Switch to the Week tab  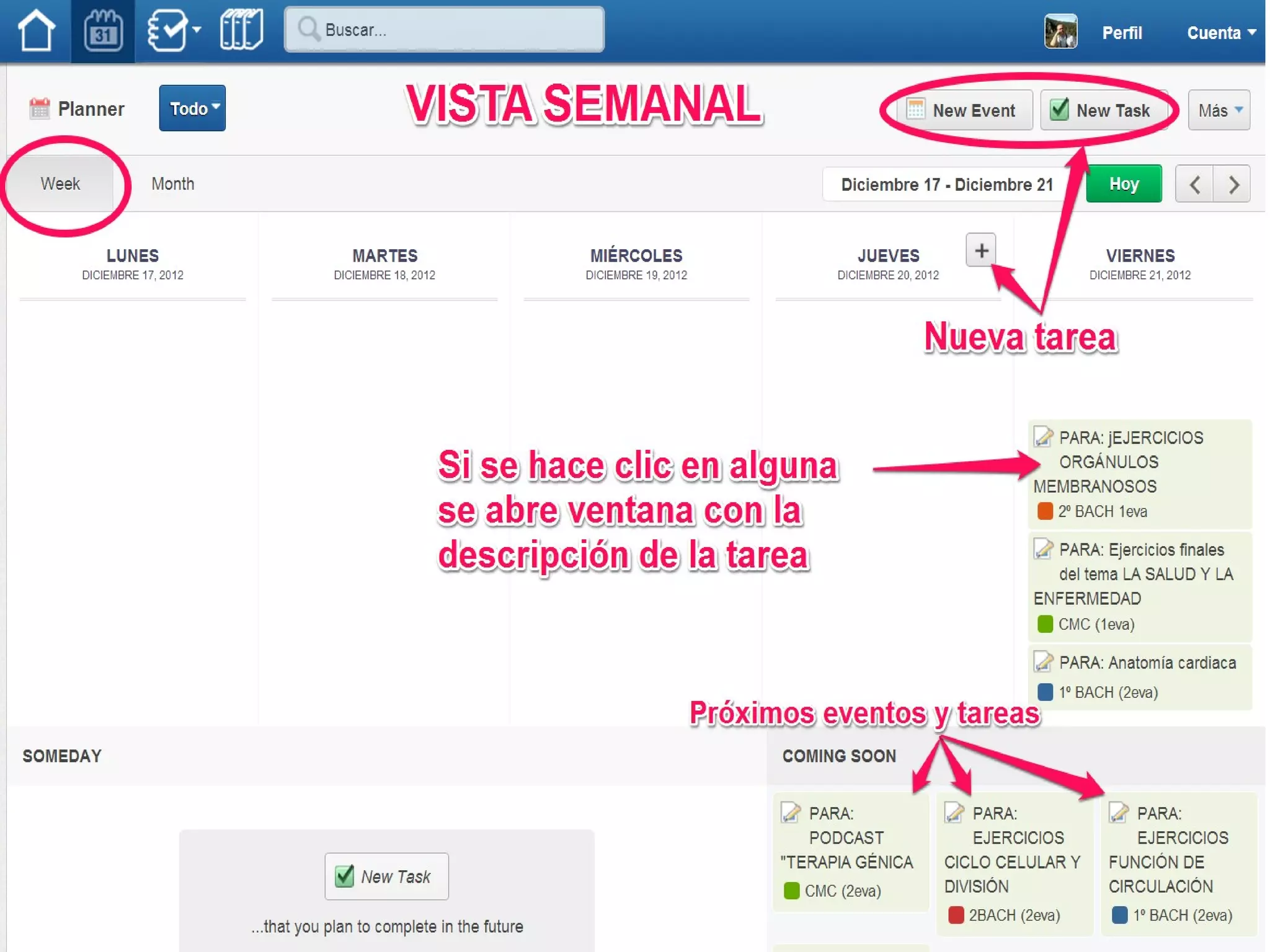60,184
